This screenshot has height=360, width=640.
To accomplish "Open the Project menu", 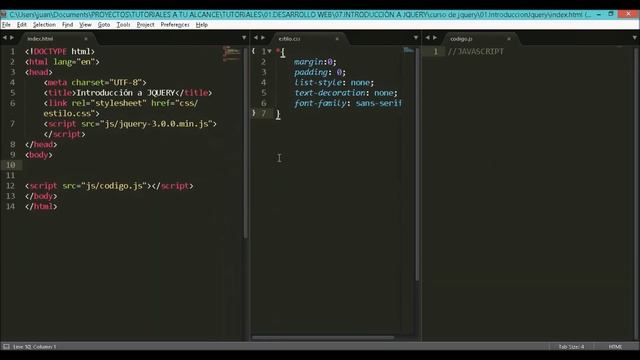I will [x=145, y=24].
